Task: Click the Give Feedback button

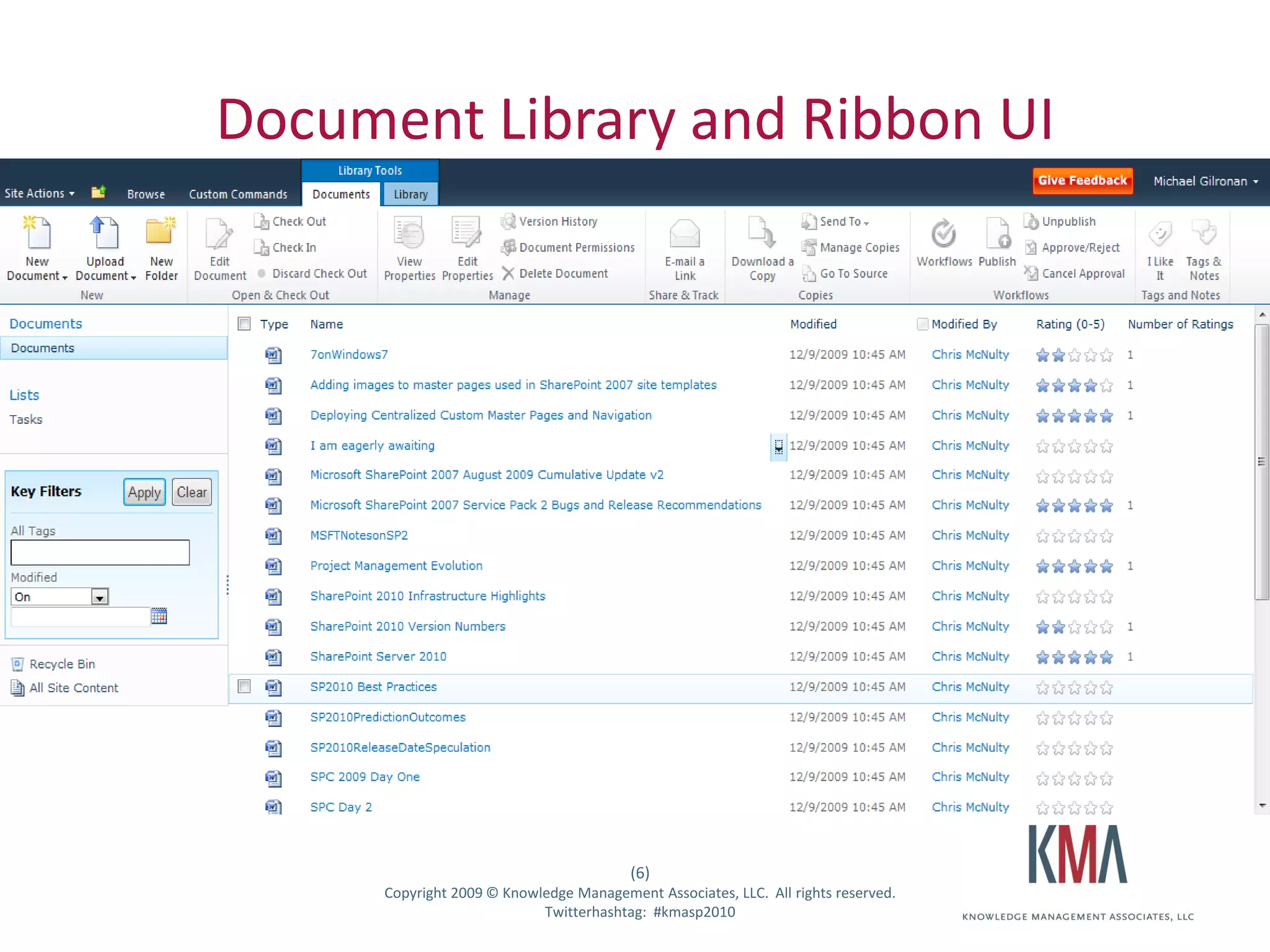Action: coord(1082,180)
